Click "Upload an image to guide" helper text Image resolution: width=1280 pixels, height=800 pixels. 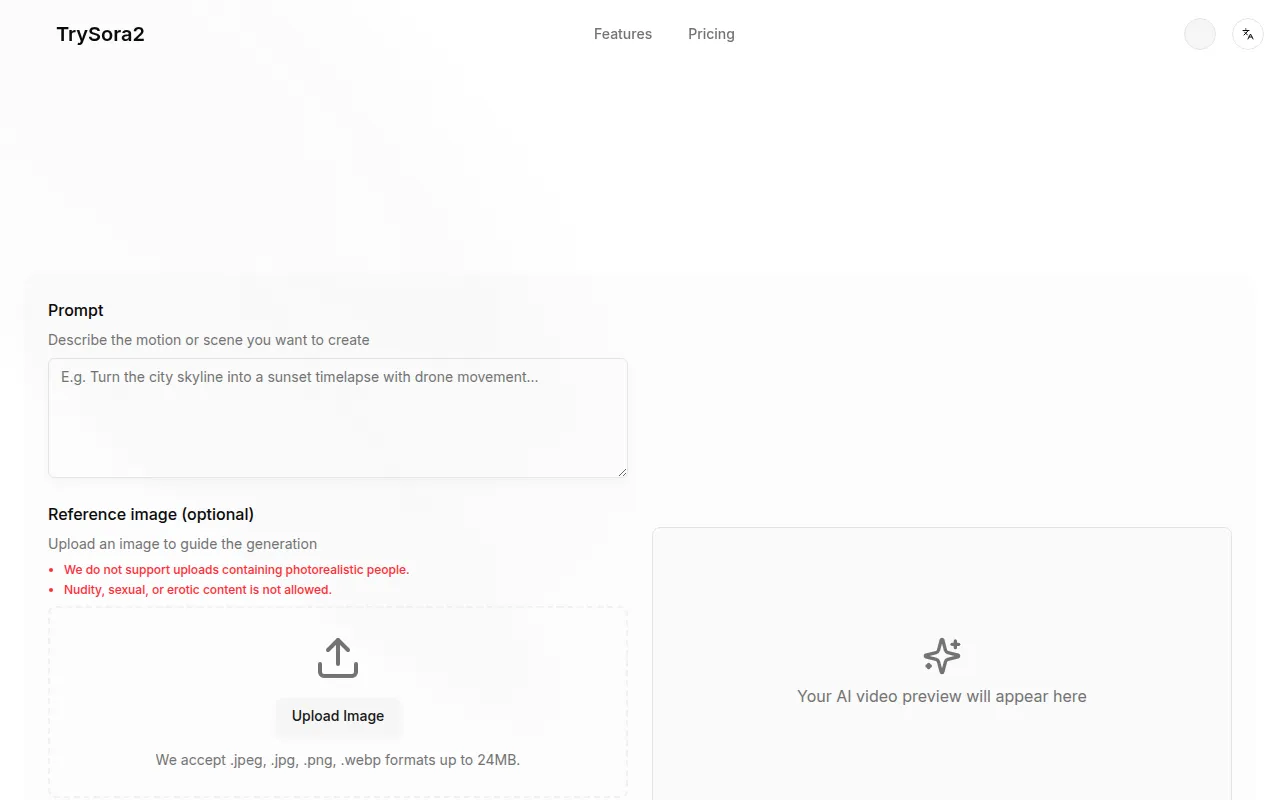click(x=182, y=544)
